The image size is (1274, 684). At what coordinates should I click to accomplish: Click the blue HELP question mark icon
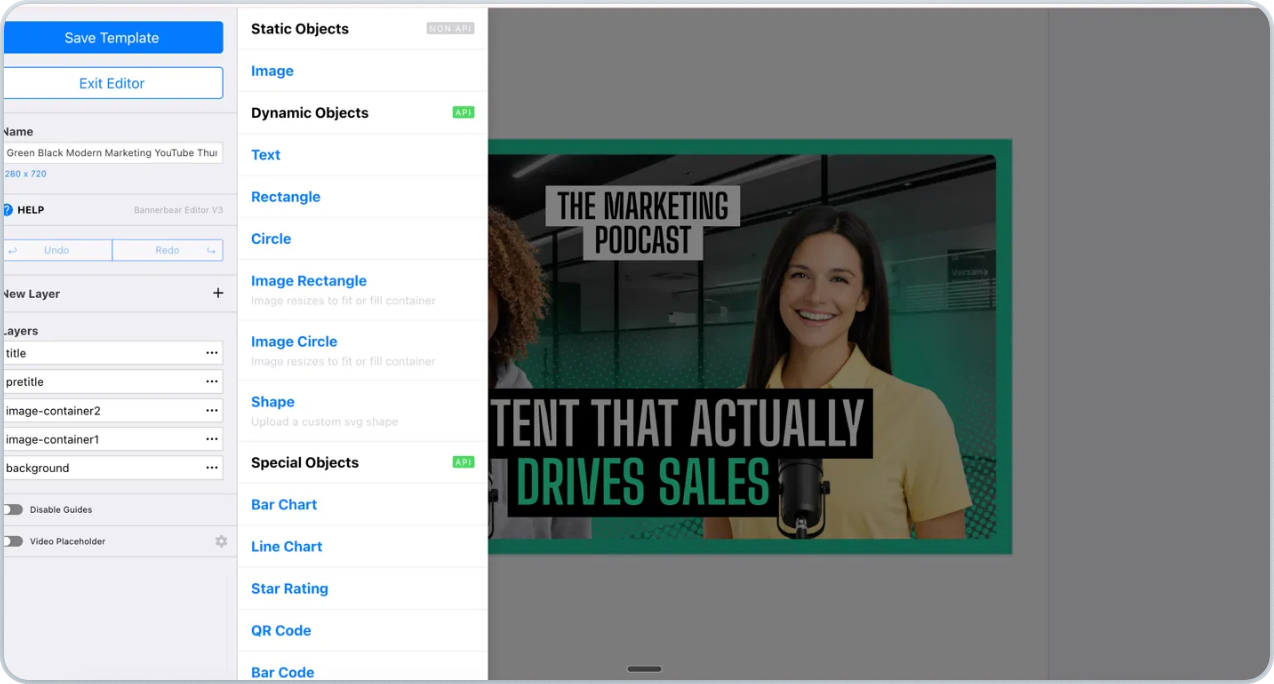7,210
